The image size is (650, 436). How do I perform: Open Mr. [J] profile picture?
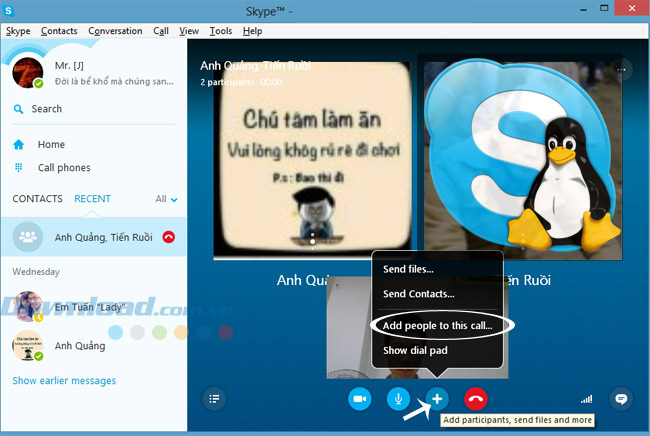click(28, 73)
